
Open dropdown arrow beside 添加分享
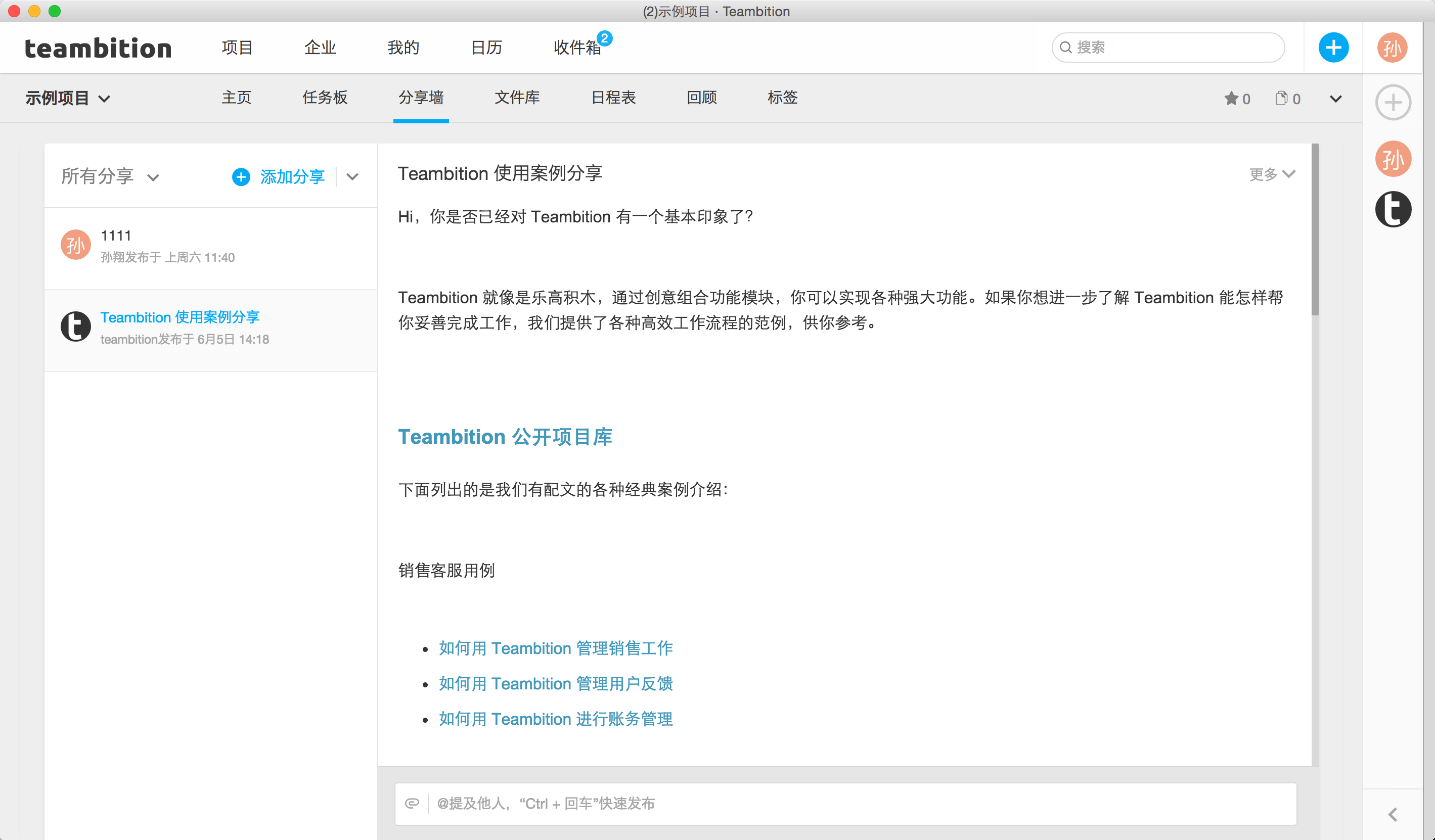pyautogui.click(x=352, y=177)
